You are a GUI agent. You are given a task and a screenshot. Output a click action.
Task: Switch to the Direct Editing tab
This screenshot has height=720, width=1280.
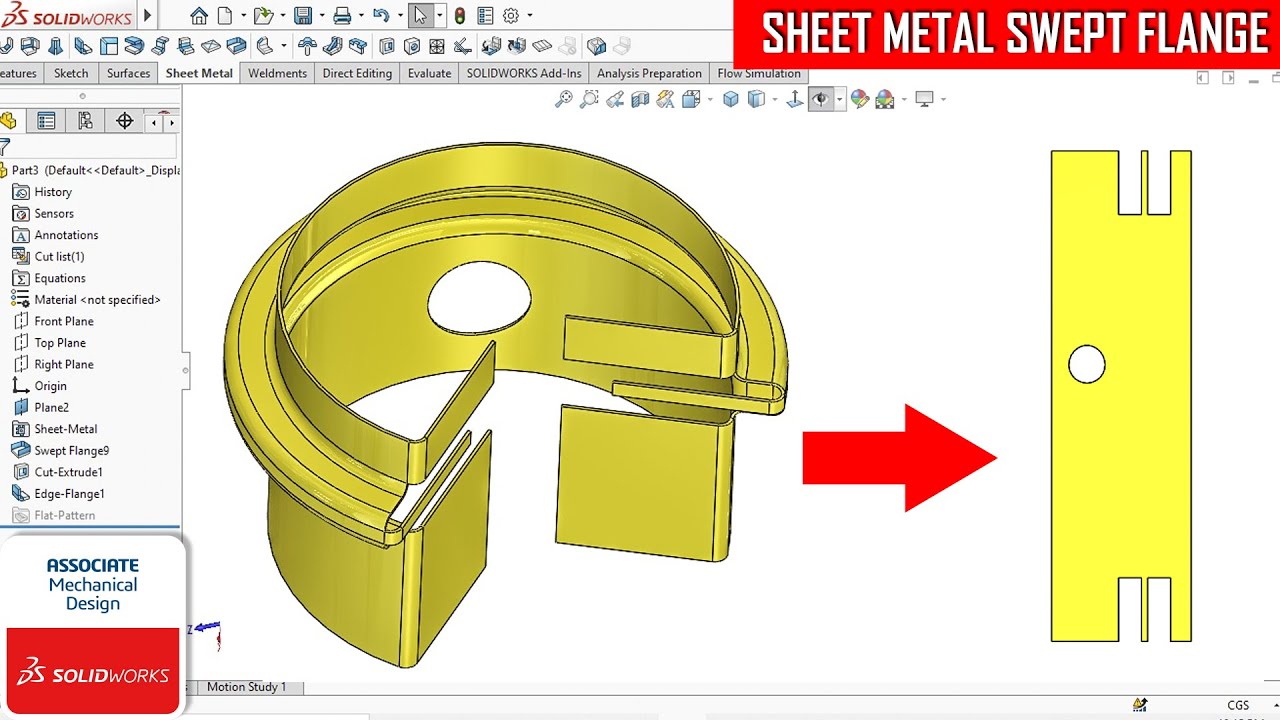[x=357, y=73]
